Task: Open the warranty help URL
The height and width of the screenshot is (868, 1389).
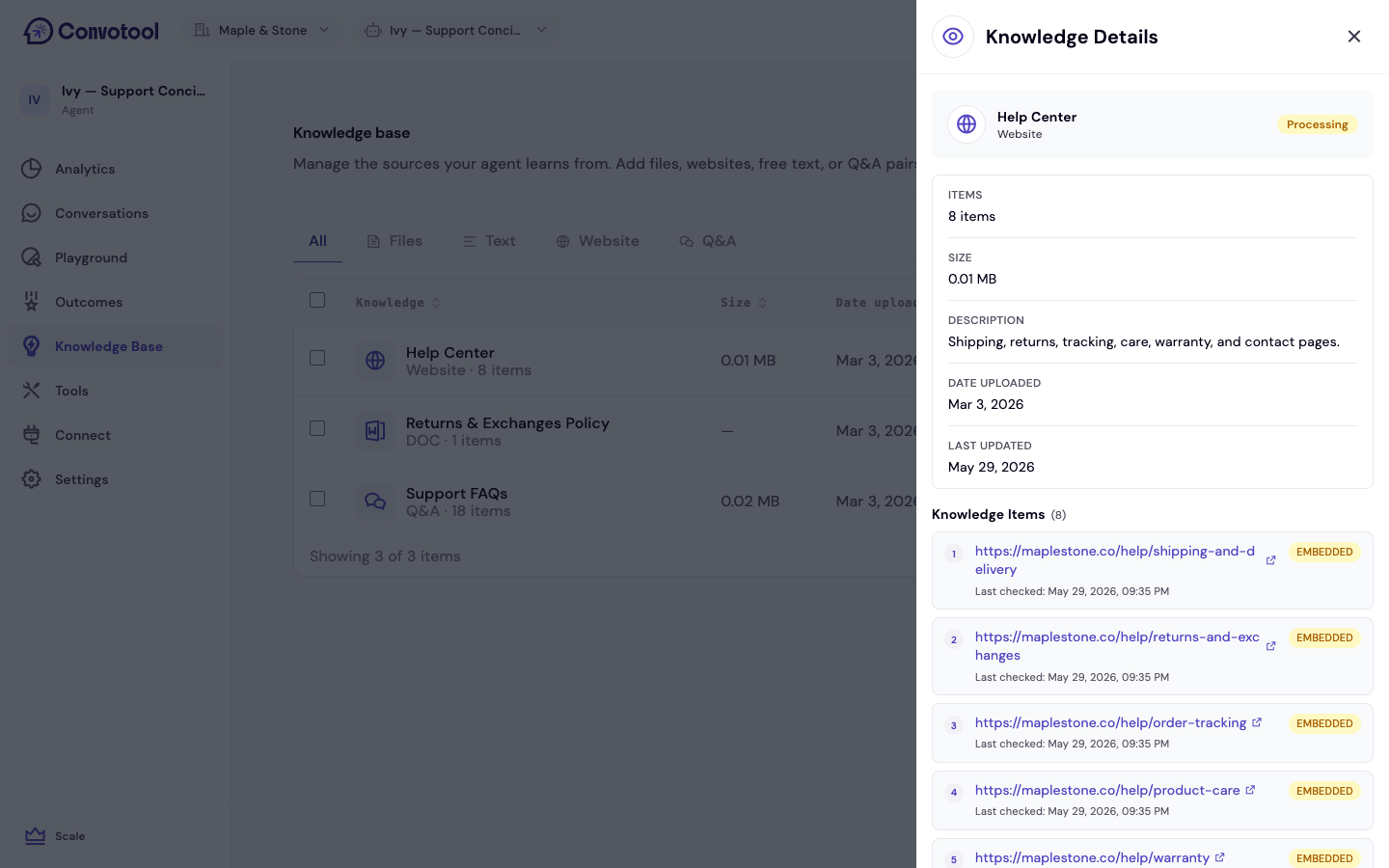Action: coord(1092,857)
